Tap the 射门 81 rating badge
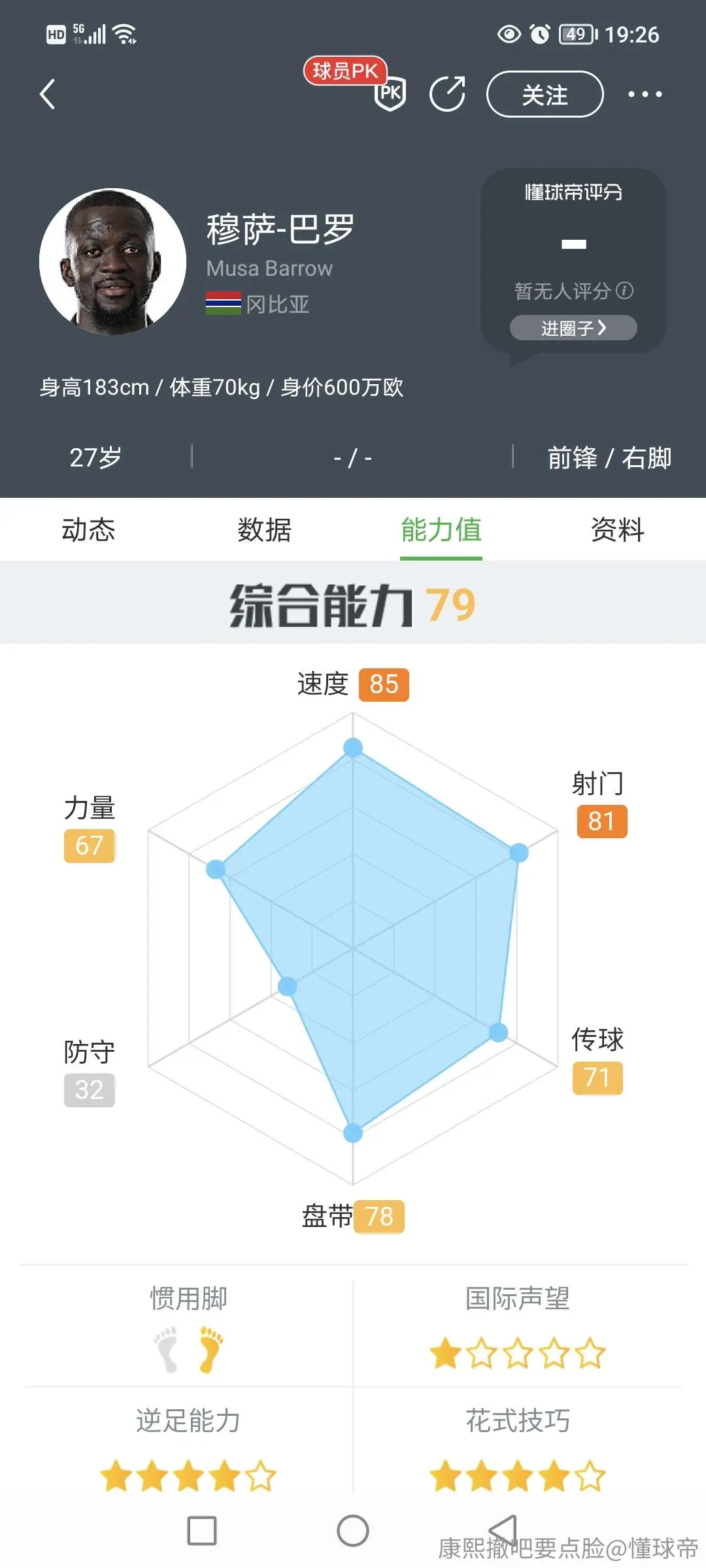The height and width of the screenshot is (1568, 706). [602, 821]
